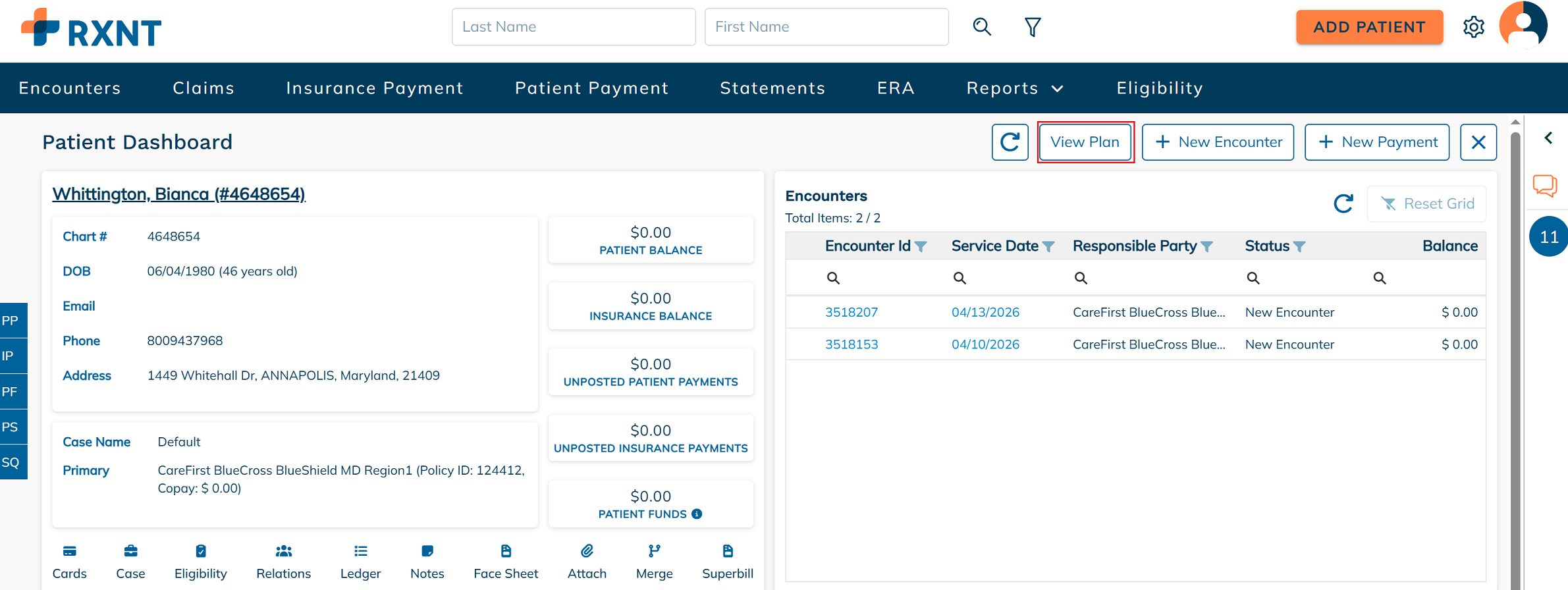Collapse the right sidebar chevron
1568x590 pixels.
coord(1548,138)
